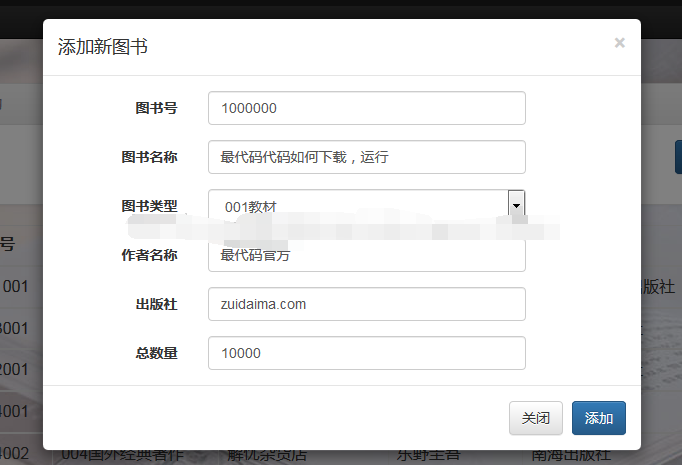
Task: Click 东野圭吾 cell in background table
Action: click(x=428, y=455)
